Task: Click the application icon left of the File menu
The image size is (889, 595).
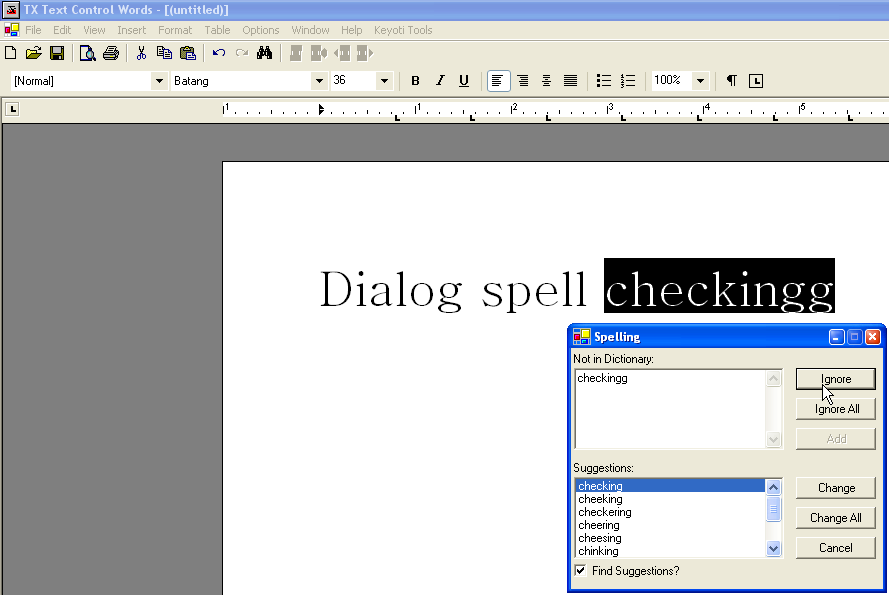Action: coord(11,30)
